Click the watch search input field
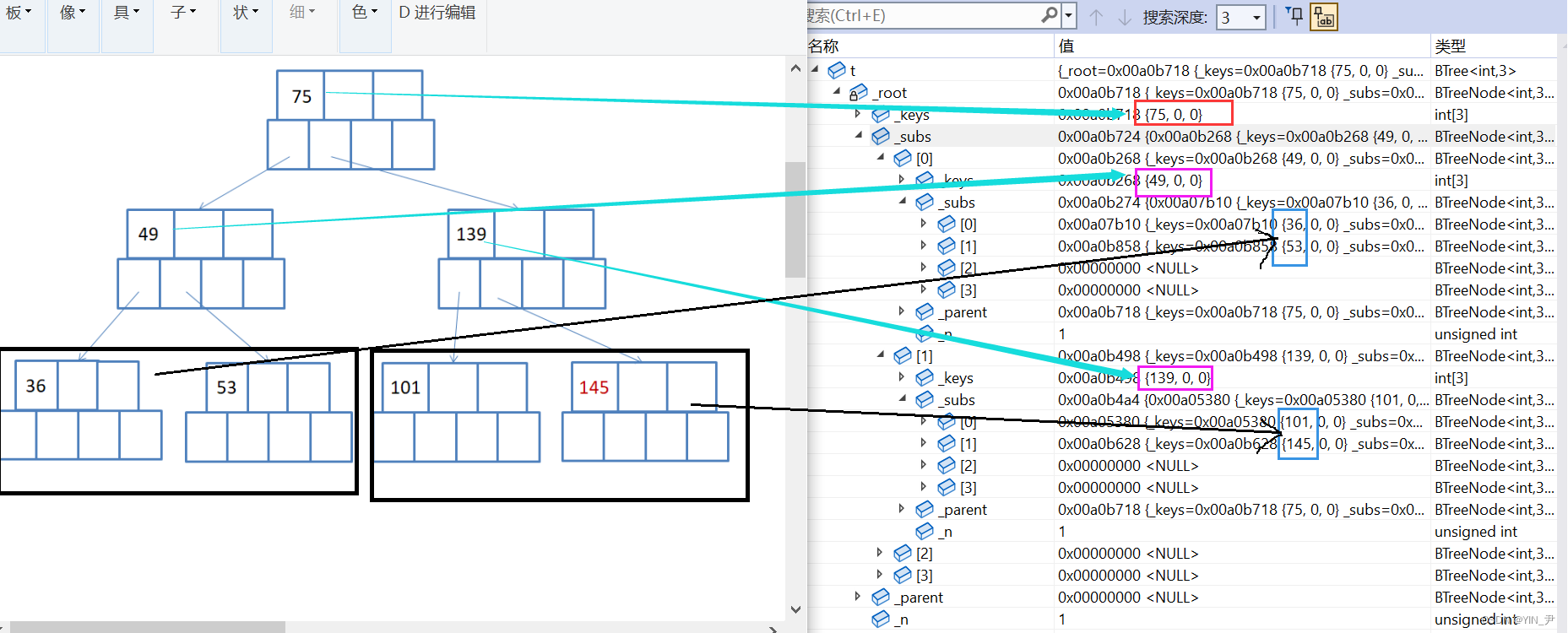This screenshot has height=633, width=1568. 923,15
